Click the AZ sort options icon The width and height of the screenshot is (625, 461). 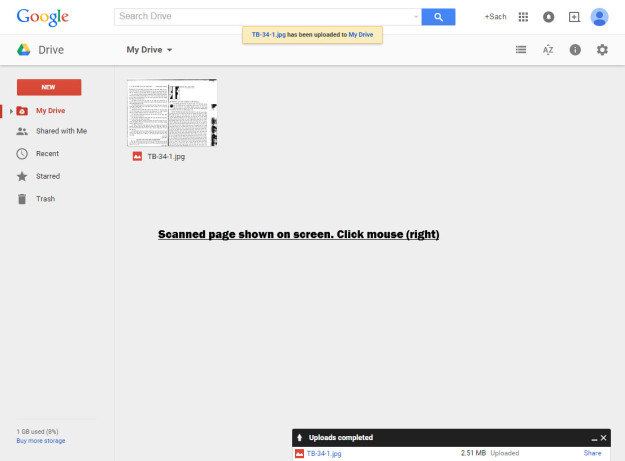[x=548, y=49]
